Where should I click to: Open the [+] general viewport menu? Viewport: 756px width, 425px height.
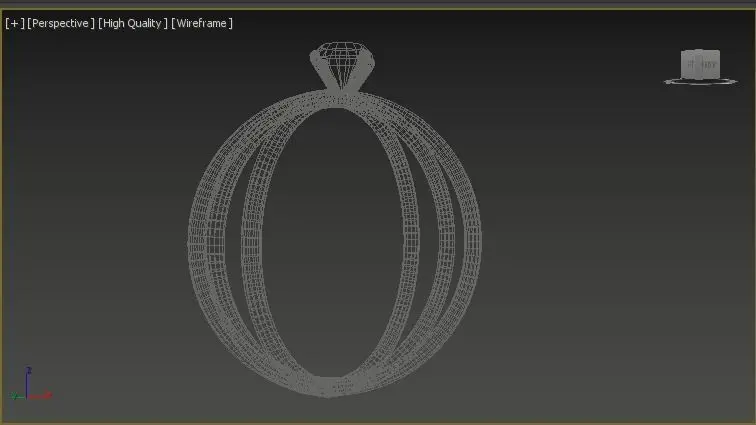tap(14, 23)
